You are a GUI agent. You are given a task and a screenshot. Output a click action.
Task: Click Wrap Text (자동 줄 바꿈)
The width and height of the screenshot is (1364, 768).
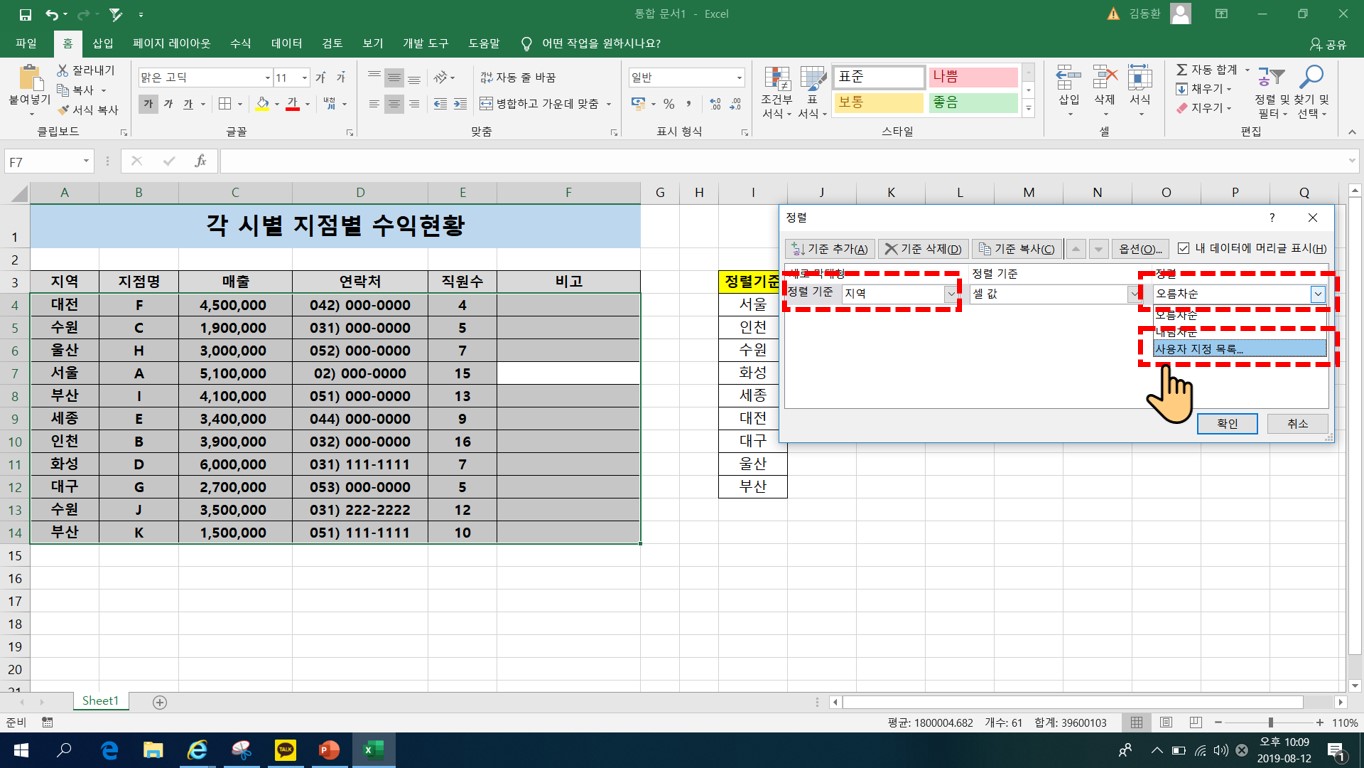point(518,78)
